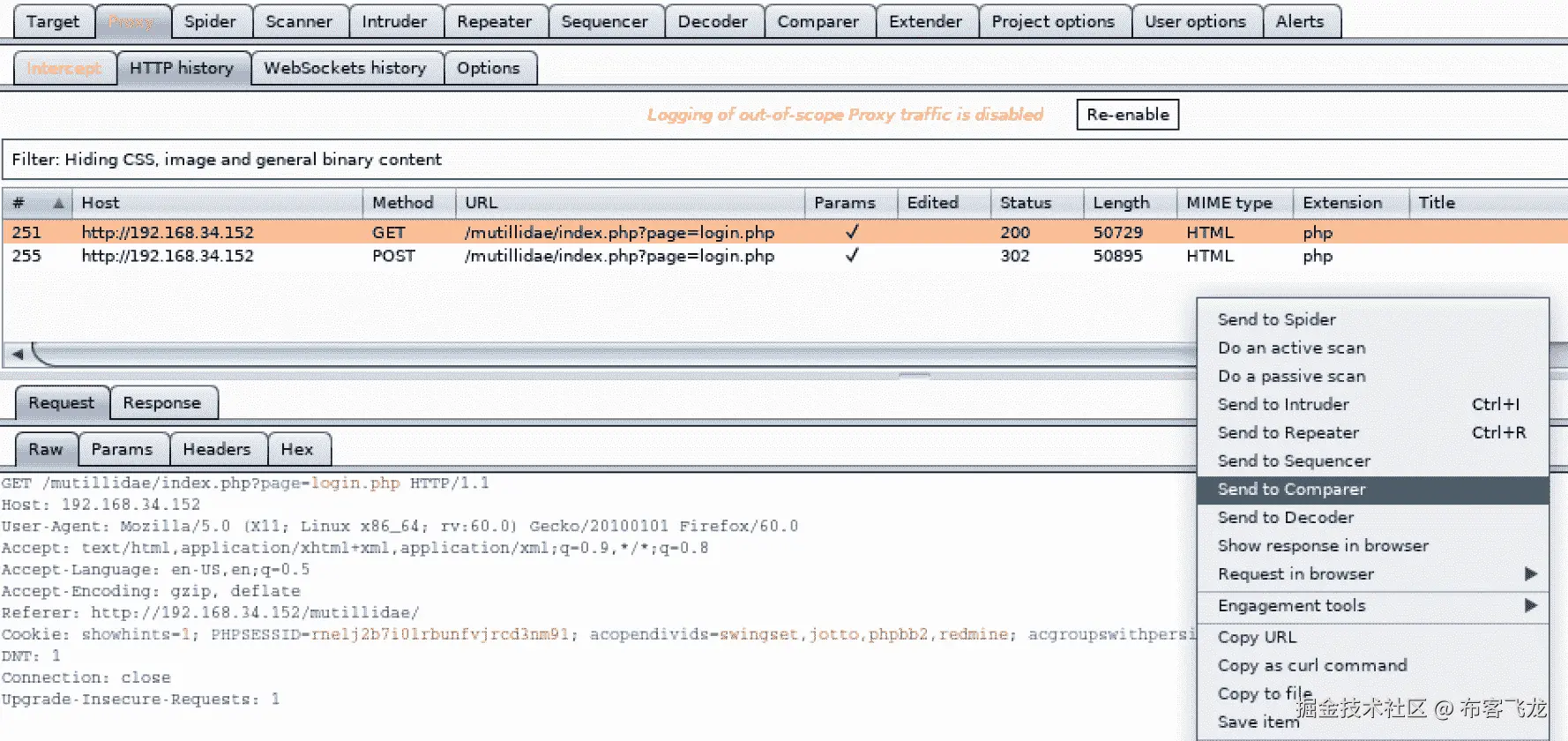Choose Copy as curl command
Screen dimensions: 1568x741
coord(1372,665)
